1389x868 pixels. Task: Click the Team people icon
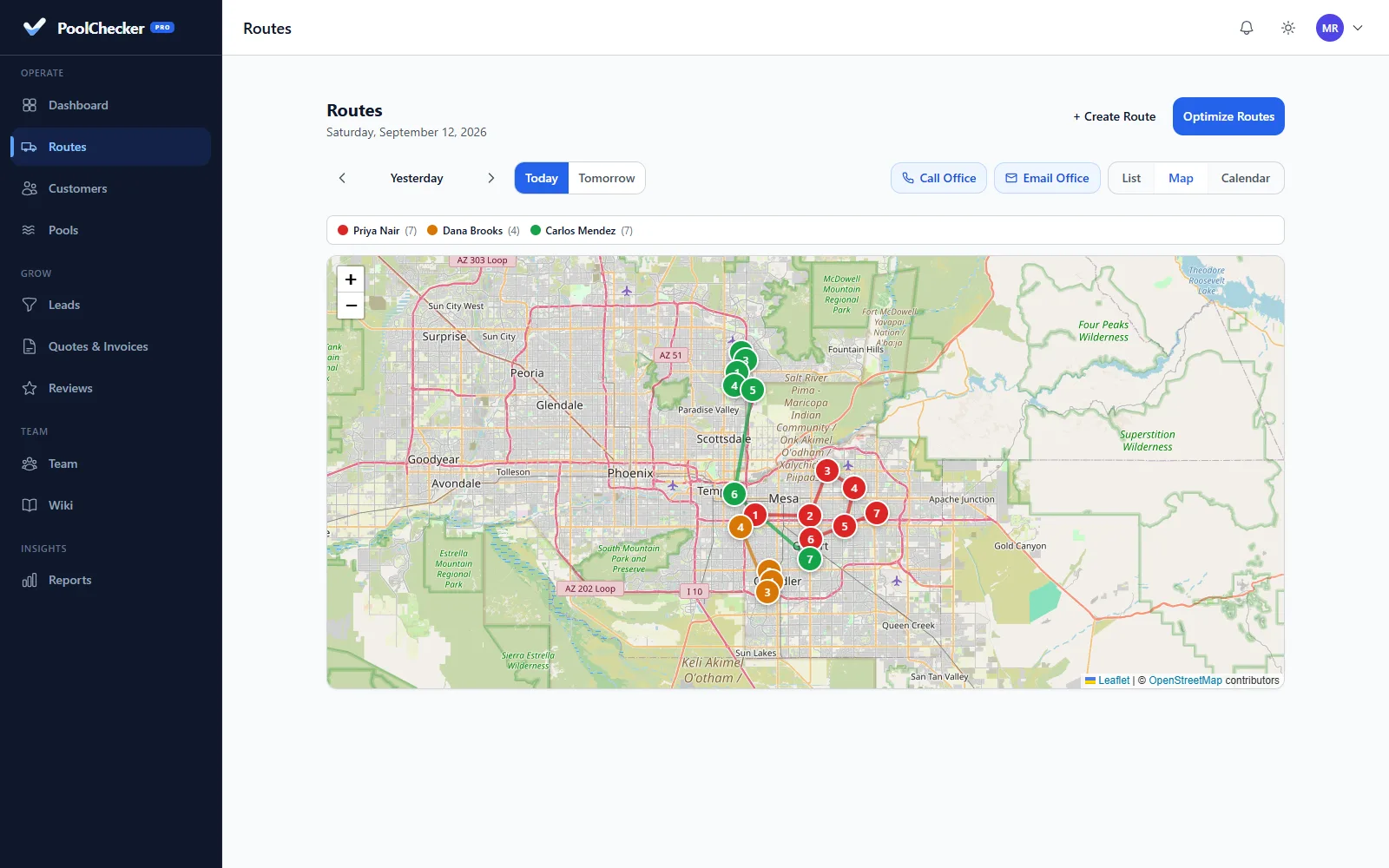coord(30,464)
